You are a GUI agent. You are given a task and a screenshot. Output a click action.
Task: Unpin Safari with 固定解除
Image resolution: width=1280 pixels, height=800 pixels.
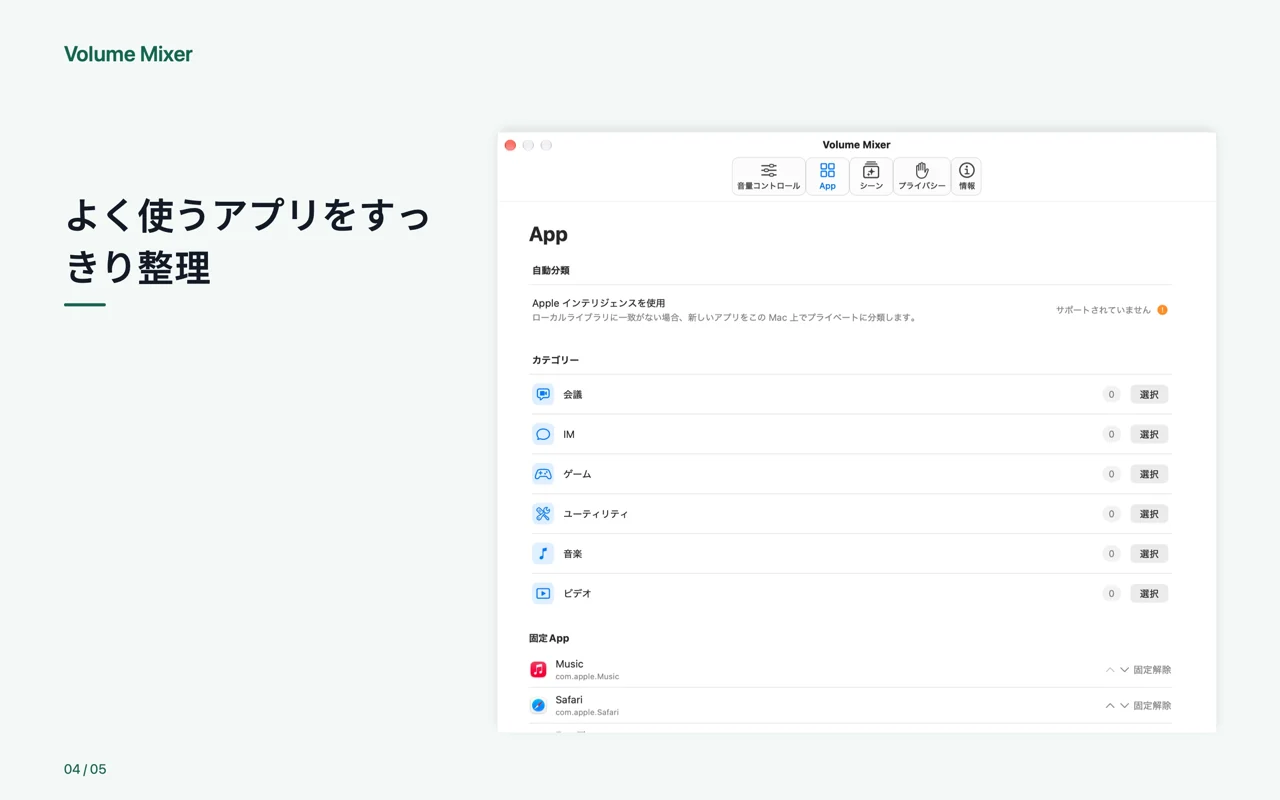click(x=1152, y=706)
